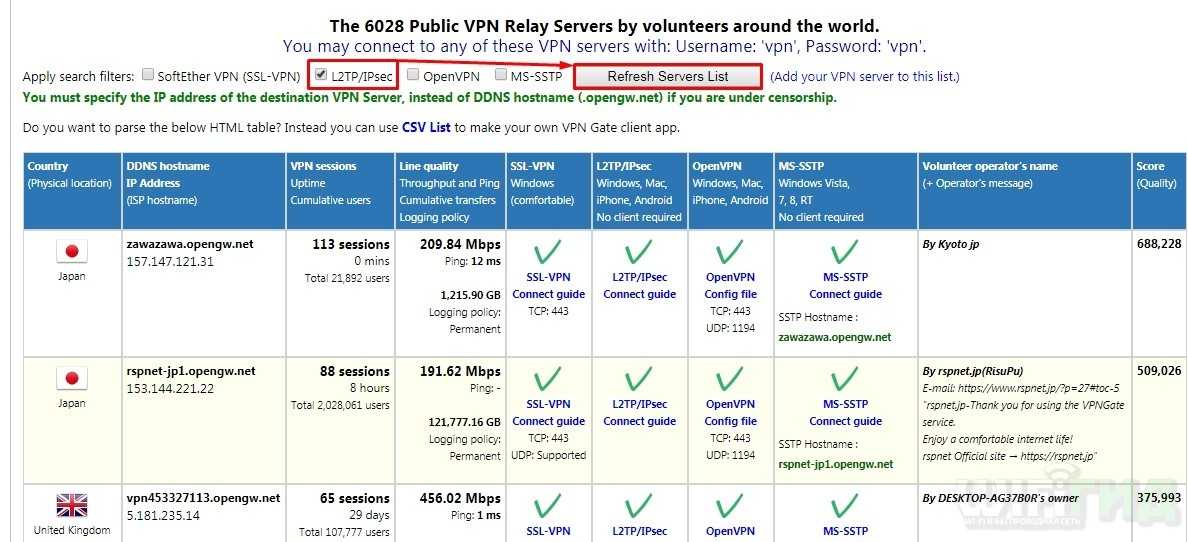The width and height of the screenshot is (1188, 542).
Task: Uncheck the L2TP/IPsec filter checkbox
Action: [321, 74]
